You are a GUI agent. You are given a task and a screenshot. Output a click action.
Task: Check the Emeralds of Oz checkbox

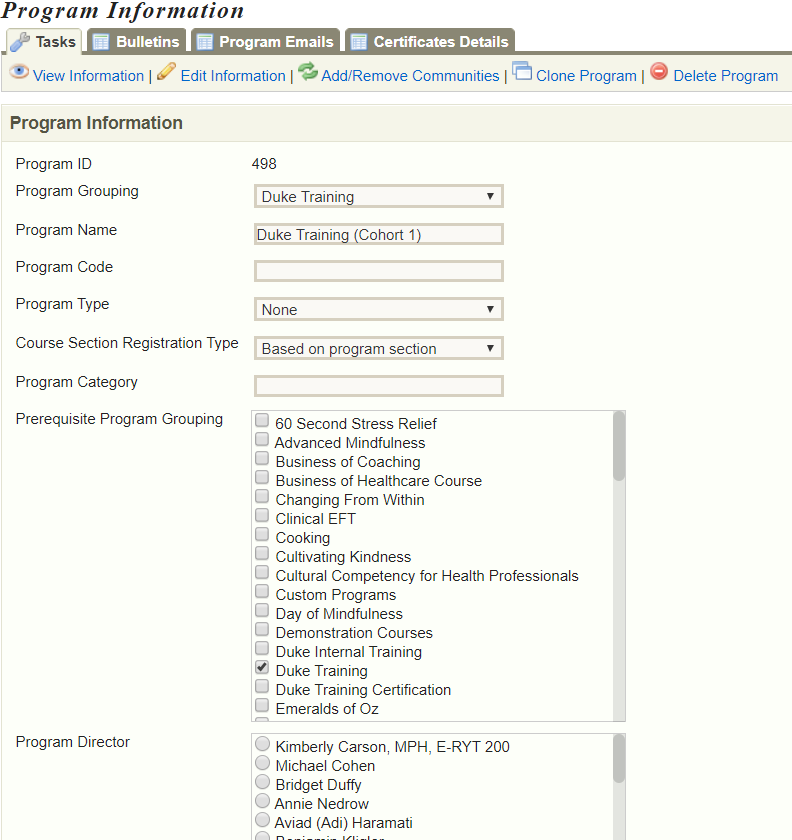[262, 706]
